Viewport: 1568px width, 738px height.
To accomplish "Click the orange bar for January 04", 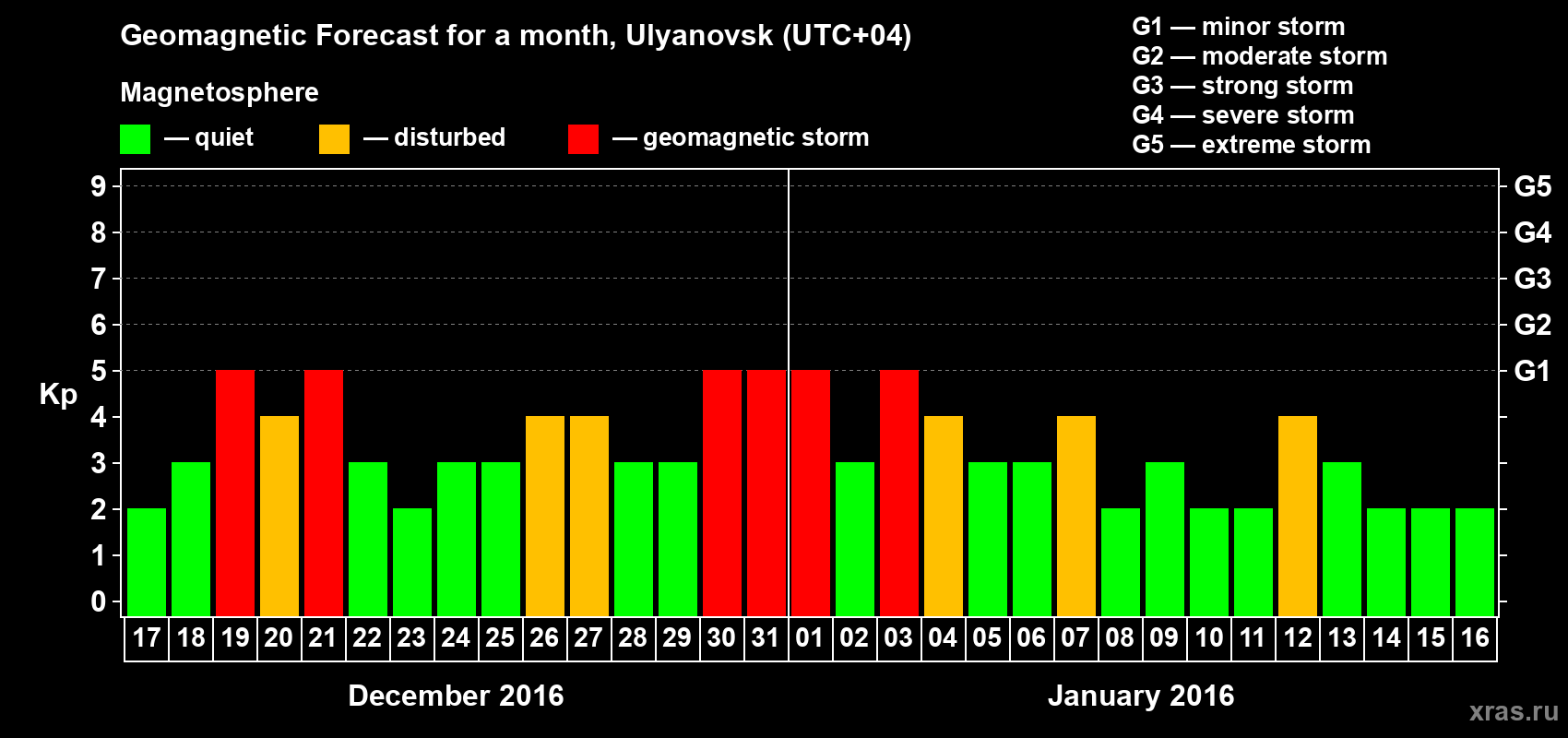I will pos(944,516).
